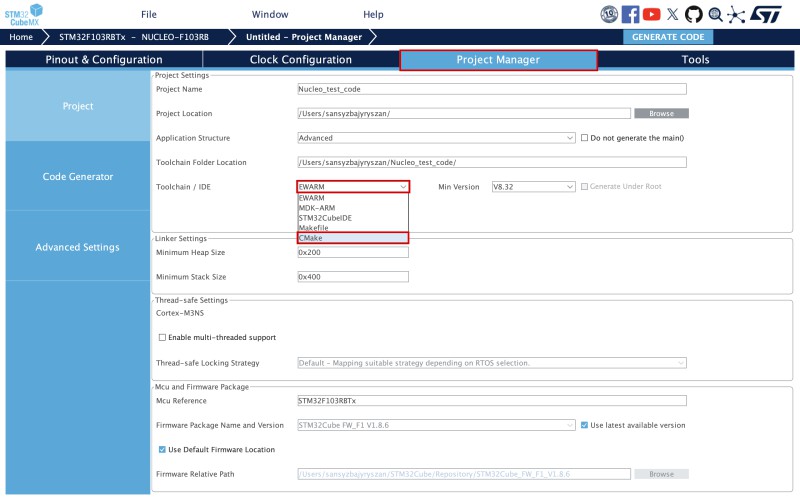Click the GENERATE CODE button
The height and width of the screenshot is (500, 800).
pyautogui.click(x=668, y=37)
